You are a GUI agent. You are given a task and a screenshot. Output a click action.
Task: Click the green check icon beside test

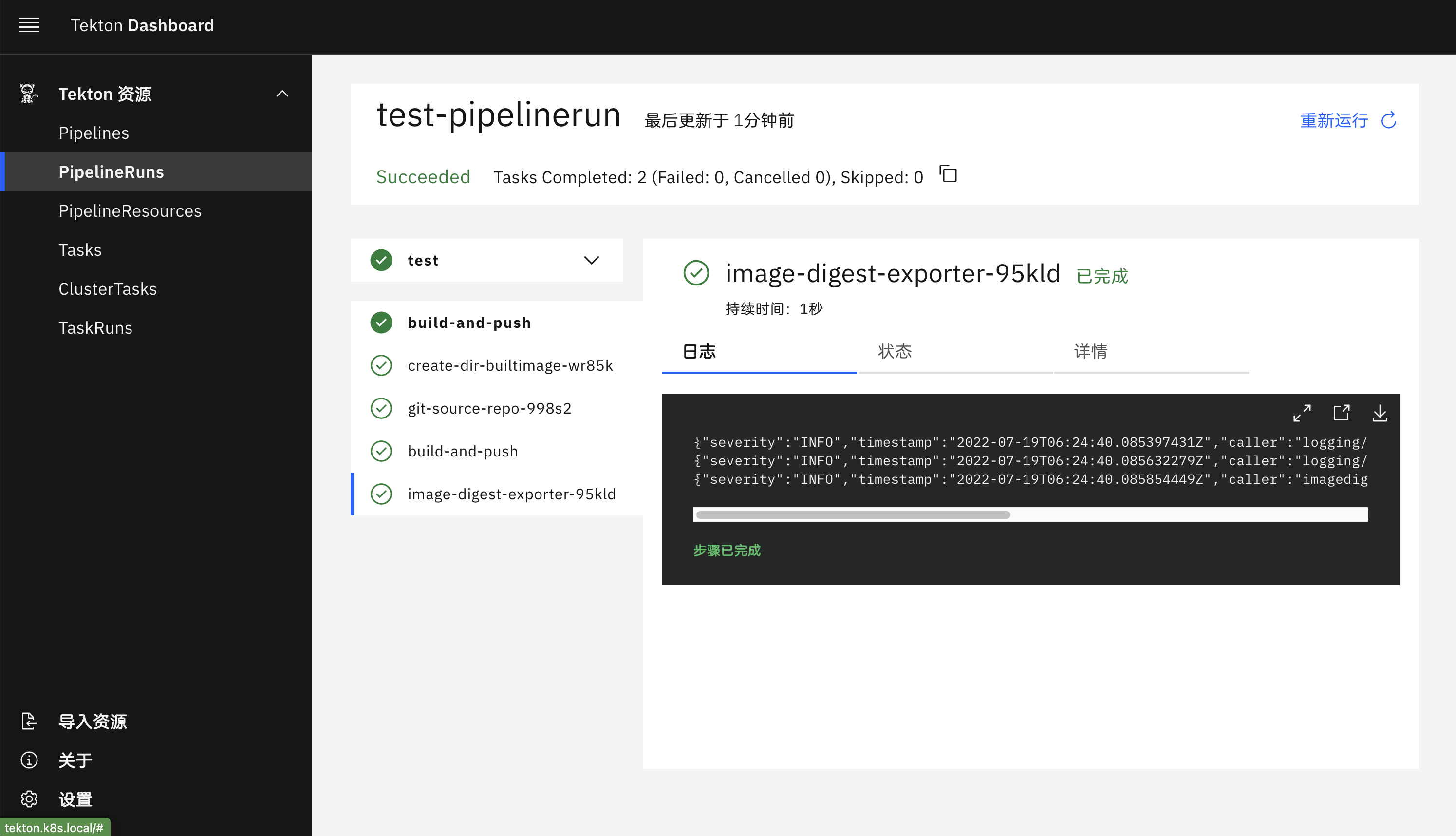381,260
